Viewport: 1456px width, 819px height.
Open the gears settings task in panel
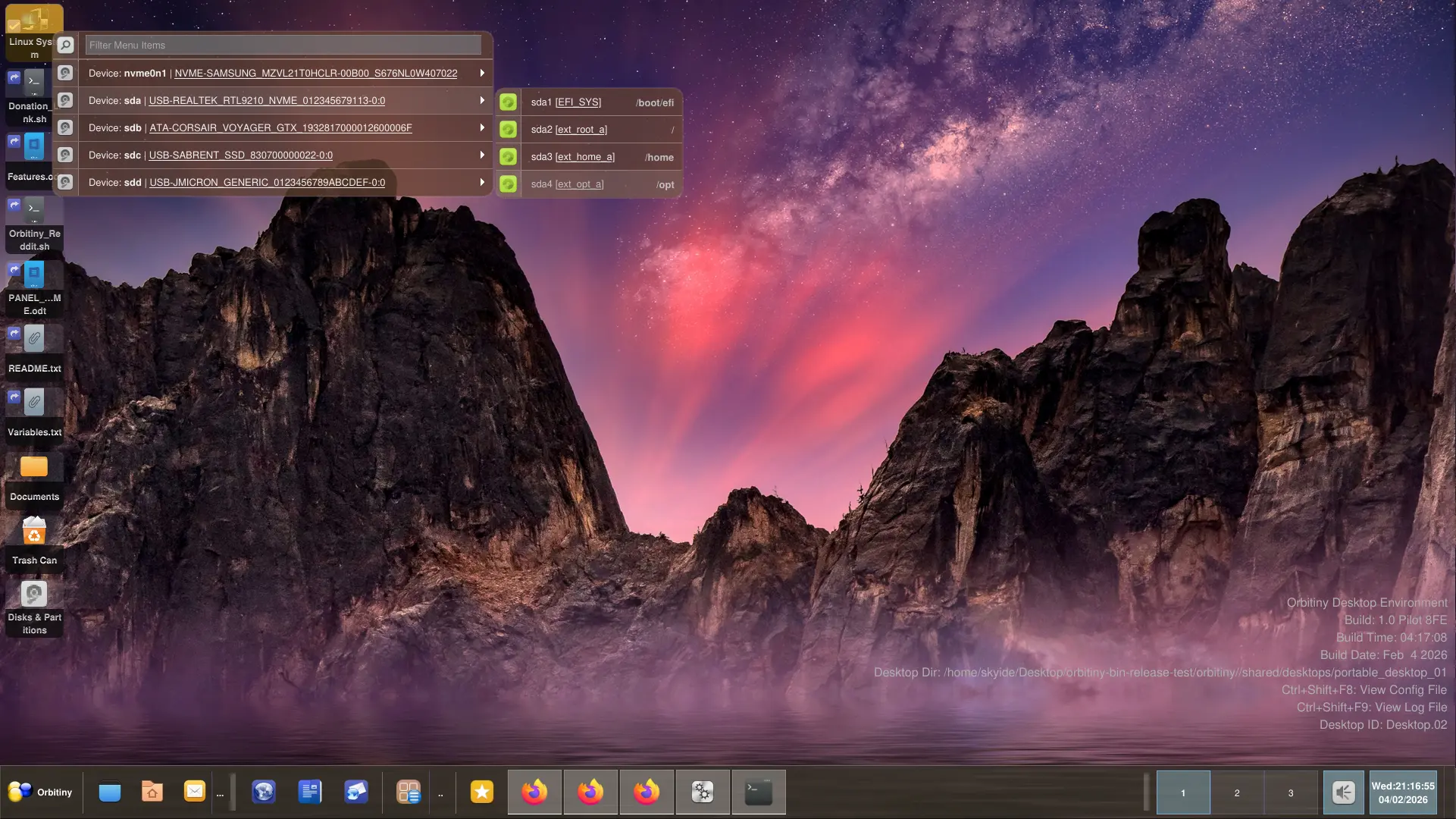pos(702,792)
